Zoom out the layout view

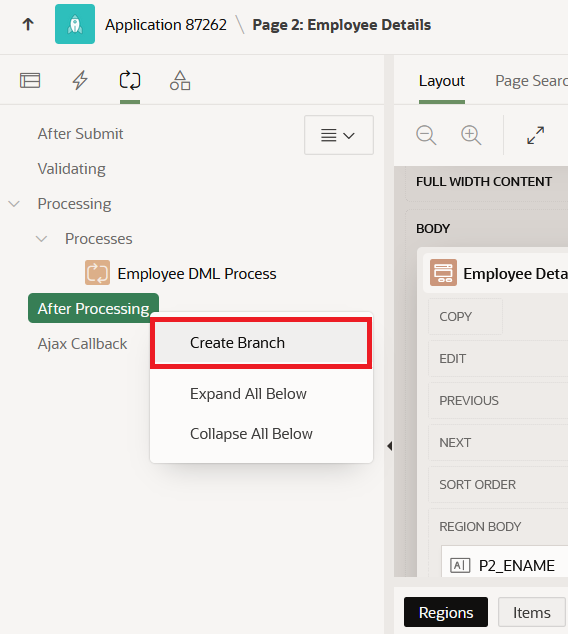tap(426, 135)
